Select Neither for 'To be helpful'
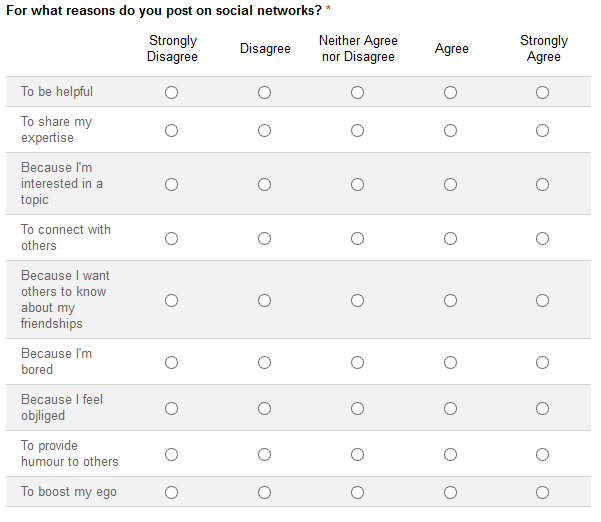This screenshot has width=601, height=522. pos(357,92)
